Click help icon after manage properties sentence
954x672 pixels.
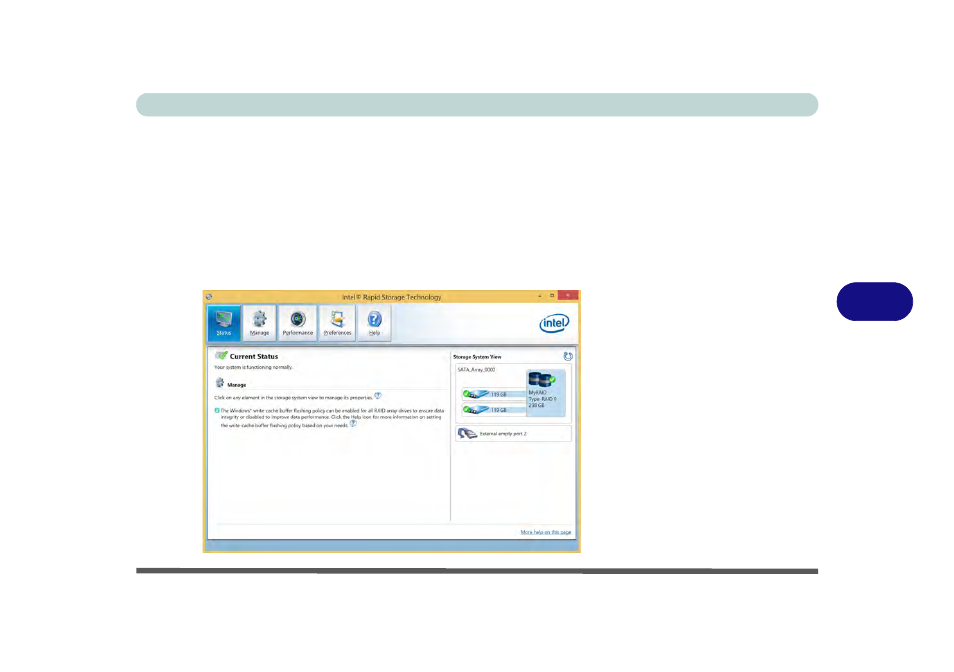(x=378, y=397)
